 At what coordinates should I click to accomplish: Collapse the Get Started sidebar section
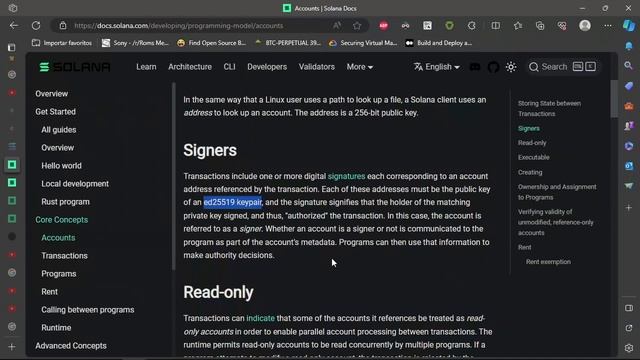[55, 112]
